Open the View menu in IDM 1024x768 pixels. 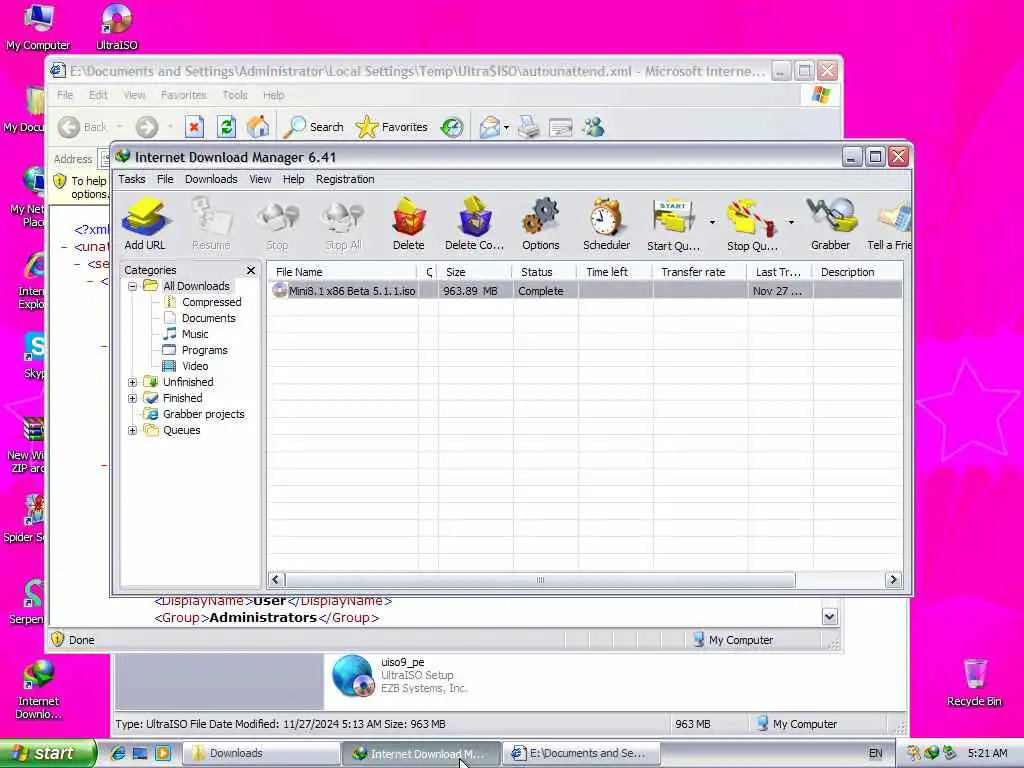(260, 179)
